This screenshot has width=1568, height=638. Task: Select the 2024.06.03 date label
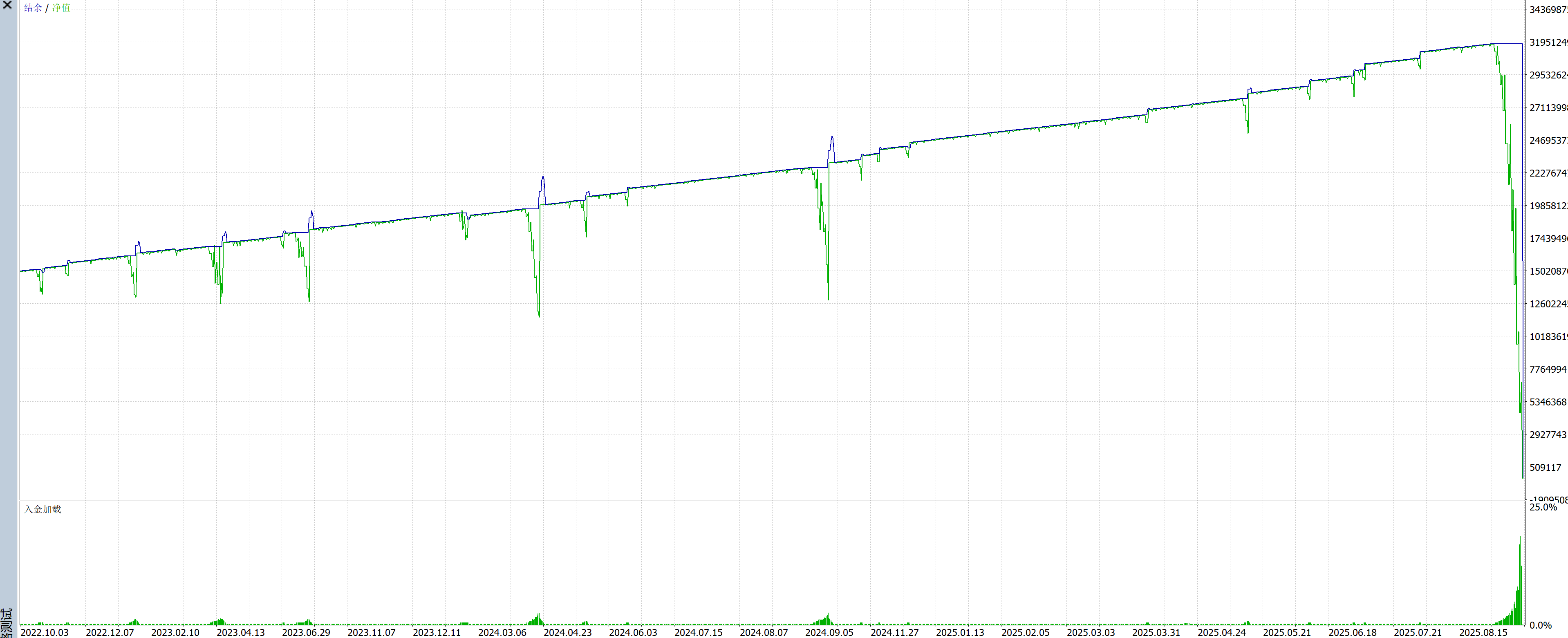(633, 632)
